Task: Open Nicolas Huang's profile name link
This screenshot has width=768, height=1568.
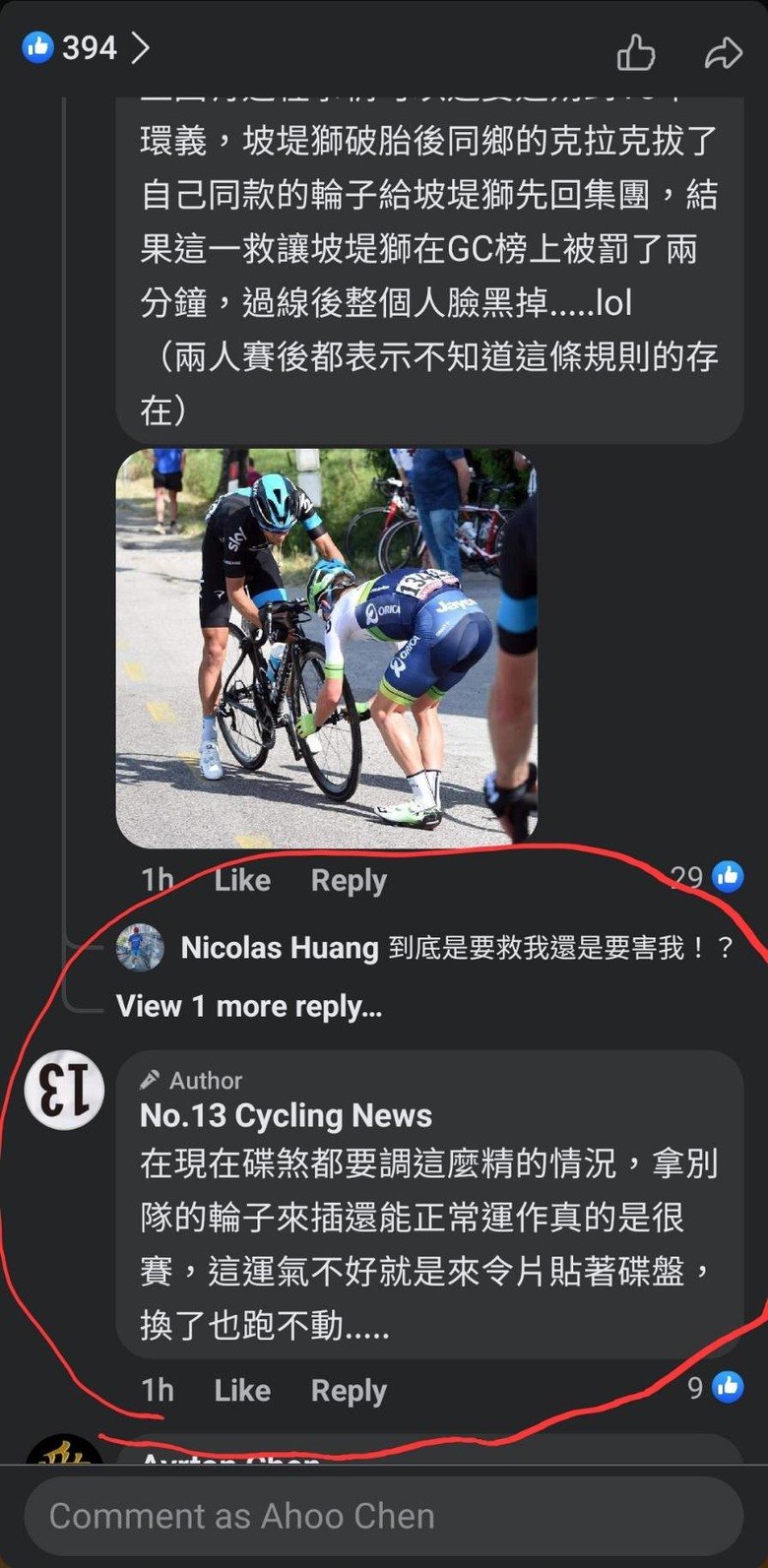Action: (280, 948)
